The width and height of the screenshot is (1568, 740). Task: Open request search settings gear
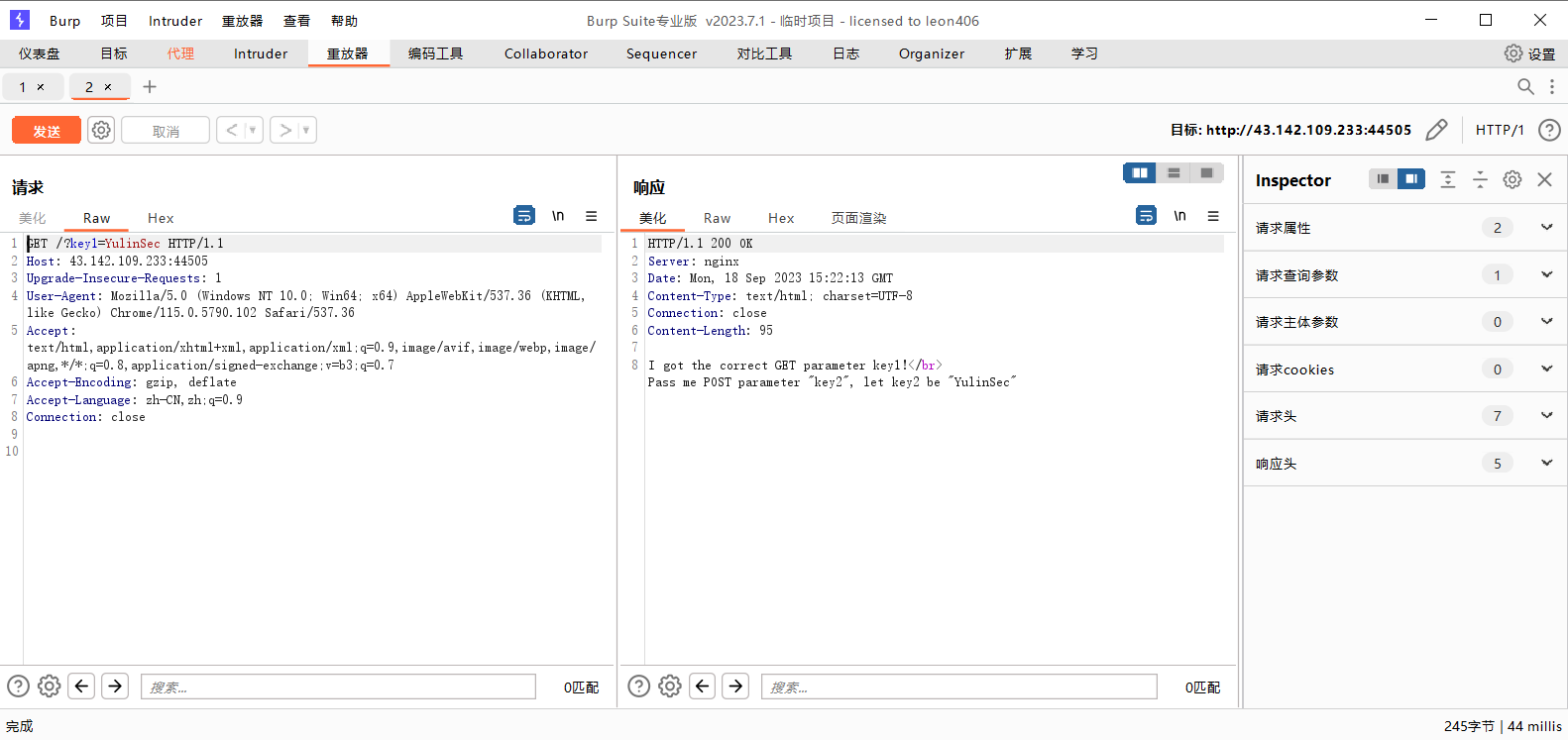click(x=50, y=686)
